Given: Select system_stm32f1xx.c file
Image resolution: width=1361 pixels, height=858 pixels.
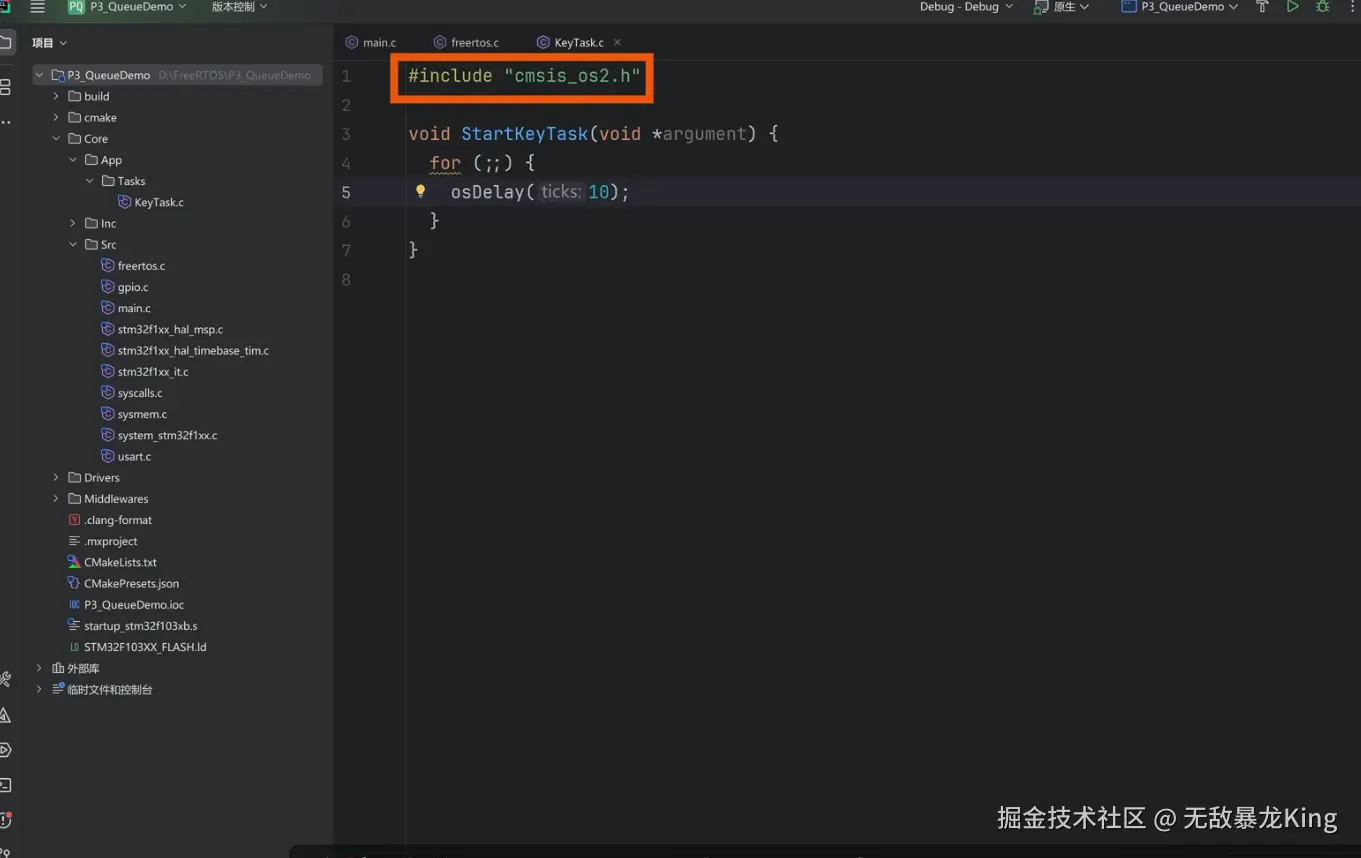Looking at the screenshot, I should coord(167,435).
